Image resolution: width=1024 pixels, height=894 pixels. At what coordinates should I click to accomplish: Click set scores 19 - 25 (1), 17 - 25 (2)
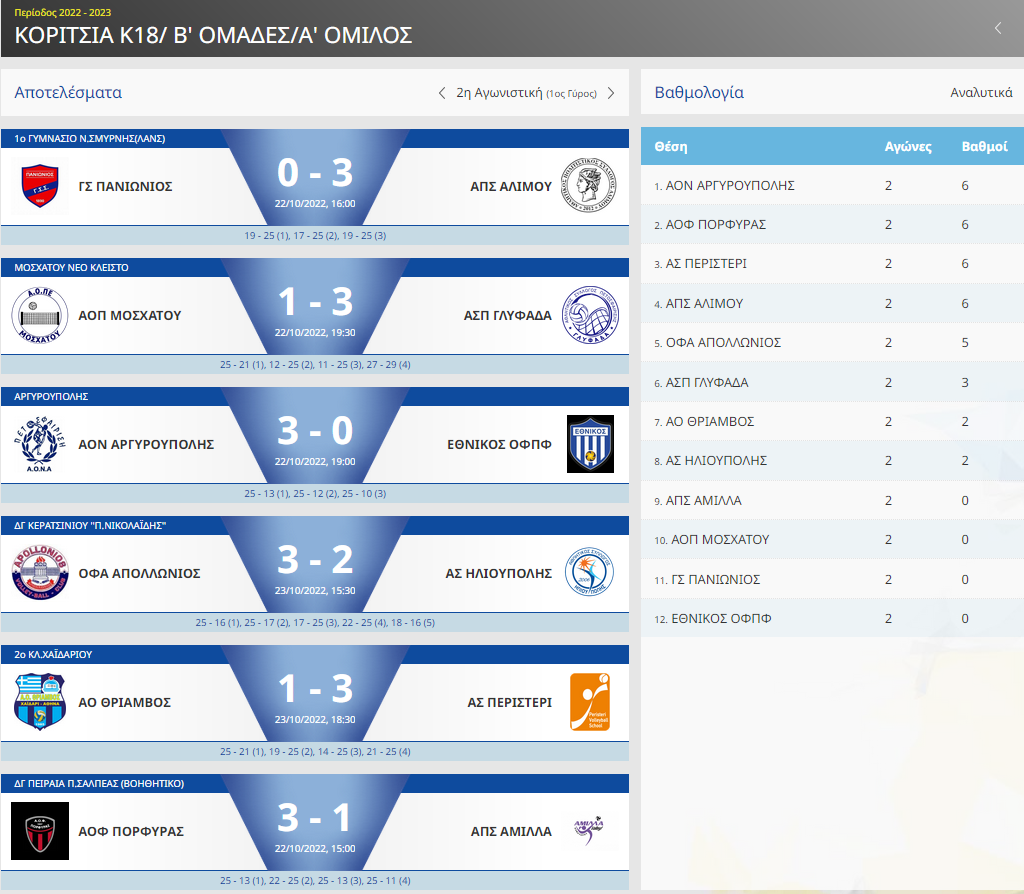click(x=315, y=236)
